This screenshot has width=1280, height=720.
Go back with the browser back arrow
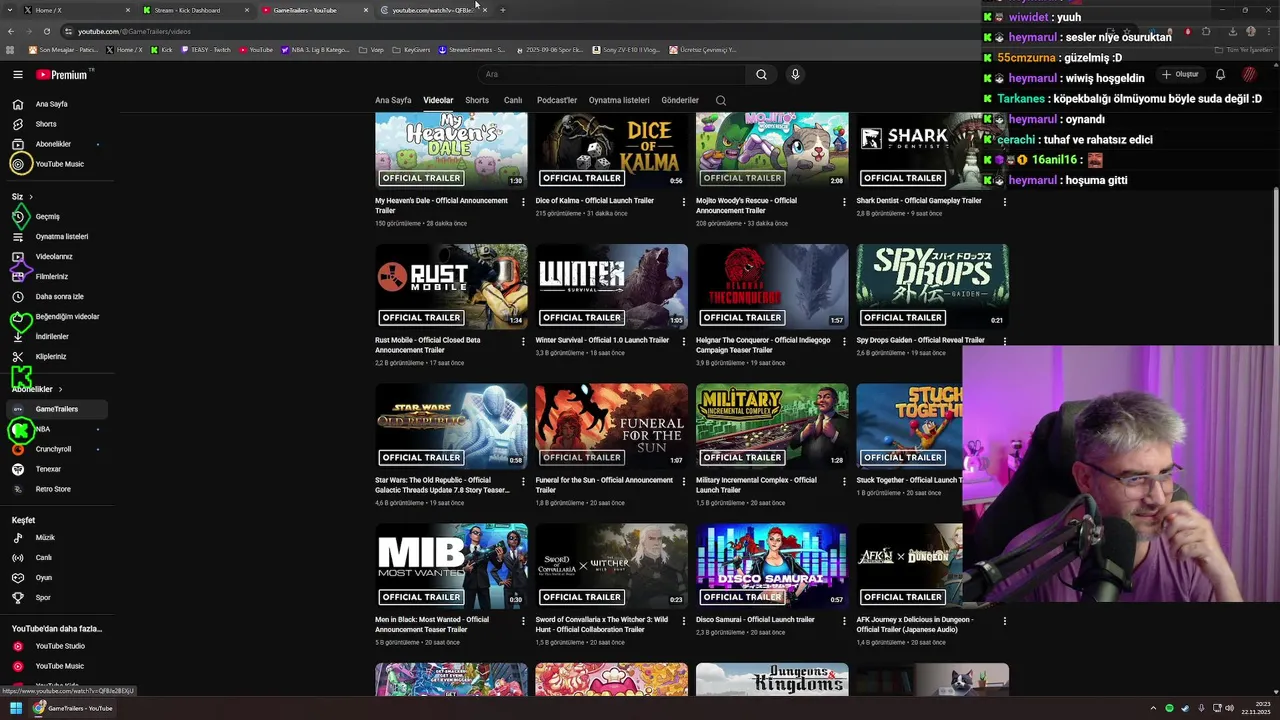click(11, 31)
